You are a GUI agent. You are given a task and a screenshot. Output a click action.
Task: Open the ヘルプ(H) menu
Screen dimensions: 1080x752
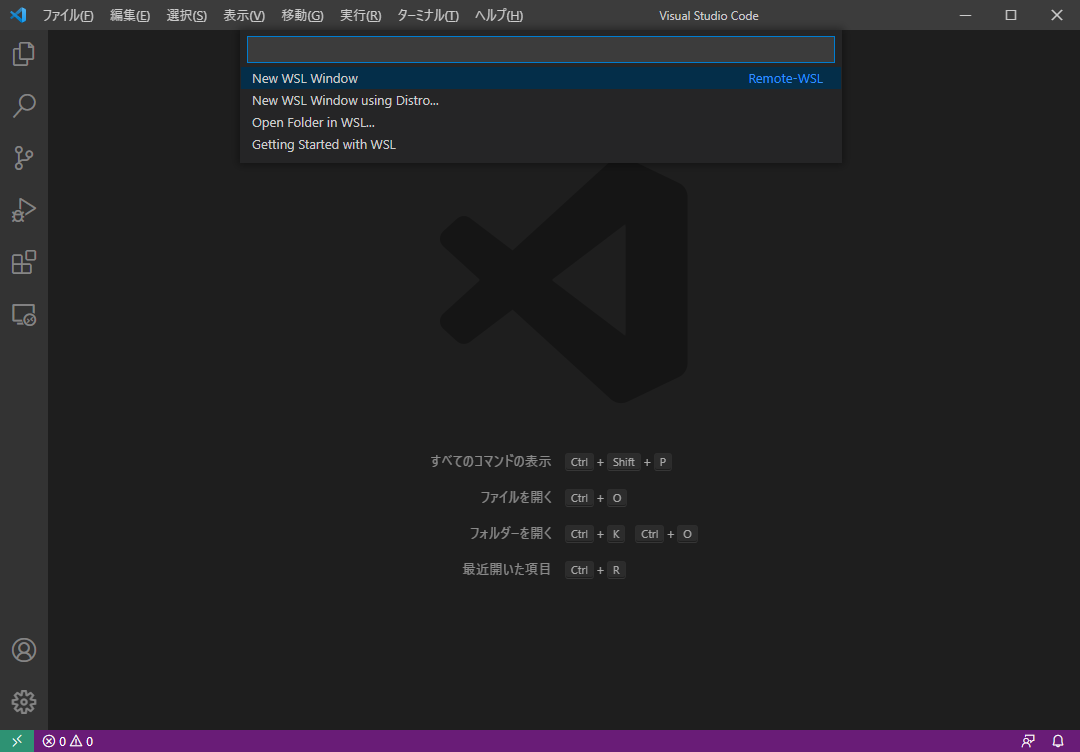[x=499, y=15]
